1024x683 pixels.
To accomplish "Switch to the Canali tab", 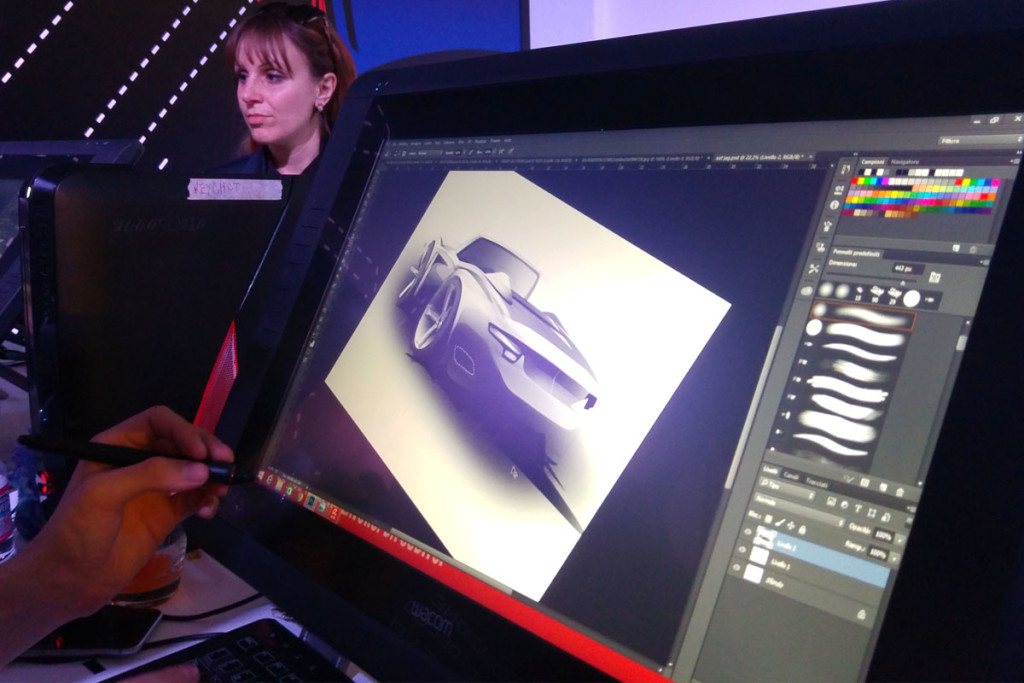I will [x=791, y=475].
